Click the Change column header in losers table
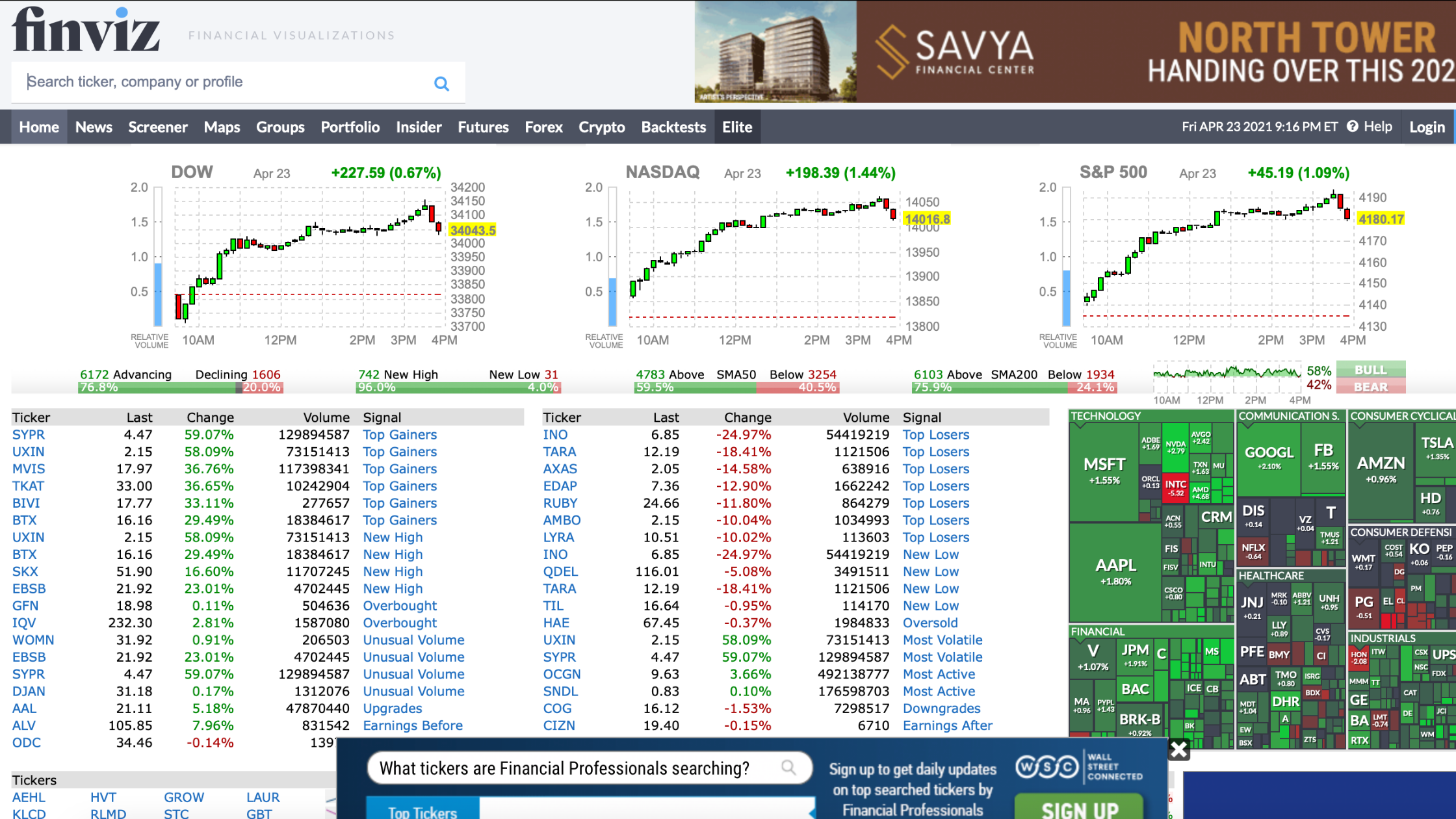The height and width of the screenshot is (819, 1456). coord(747,417)
